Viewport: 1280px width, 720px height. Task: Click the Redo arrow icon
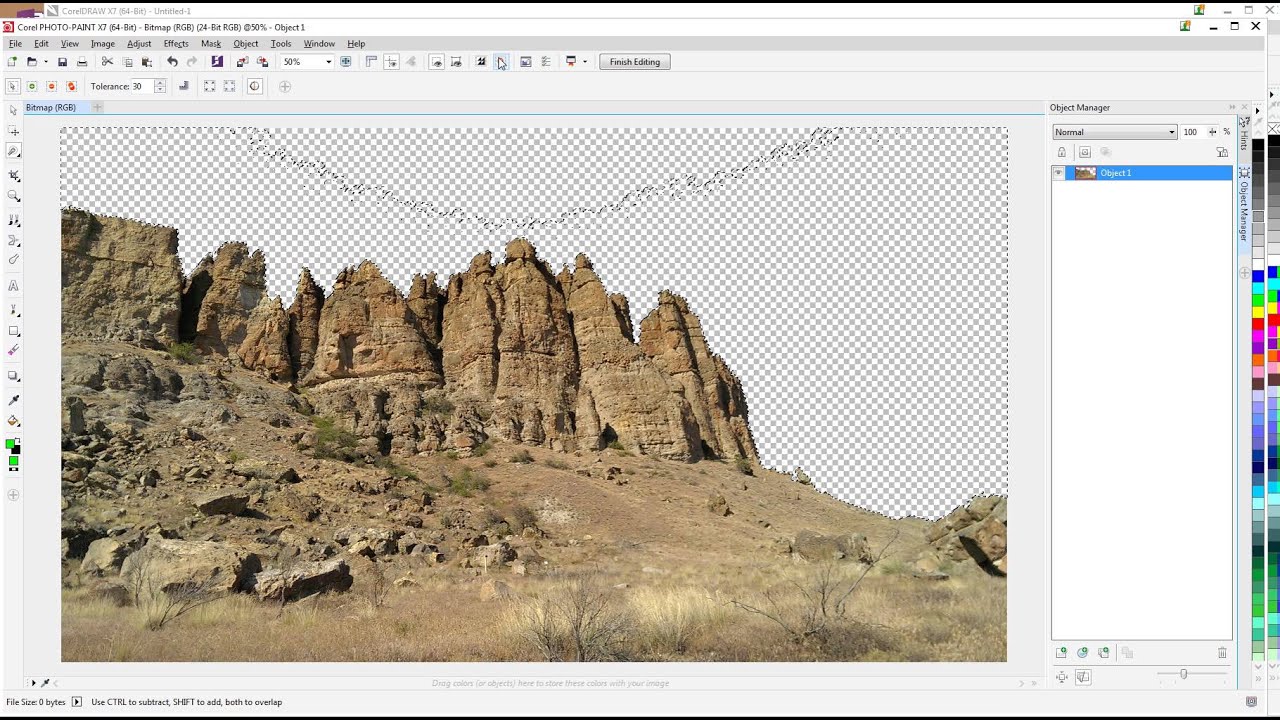coord(192,62)
